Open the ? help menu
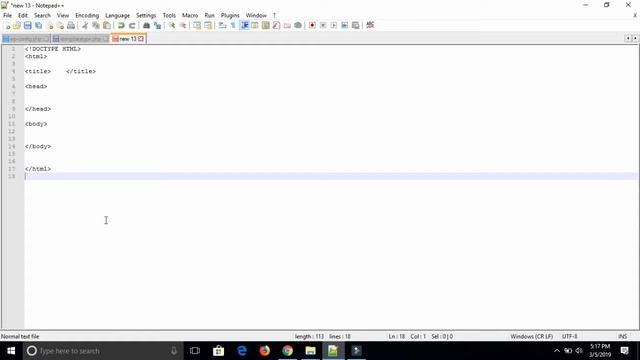 coord(274,16)
